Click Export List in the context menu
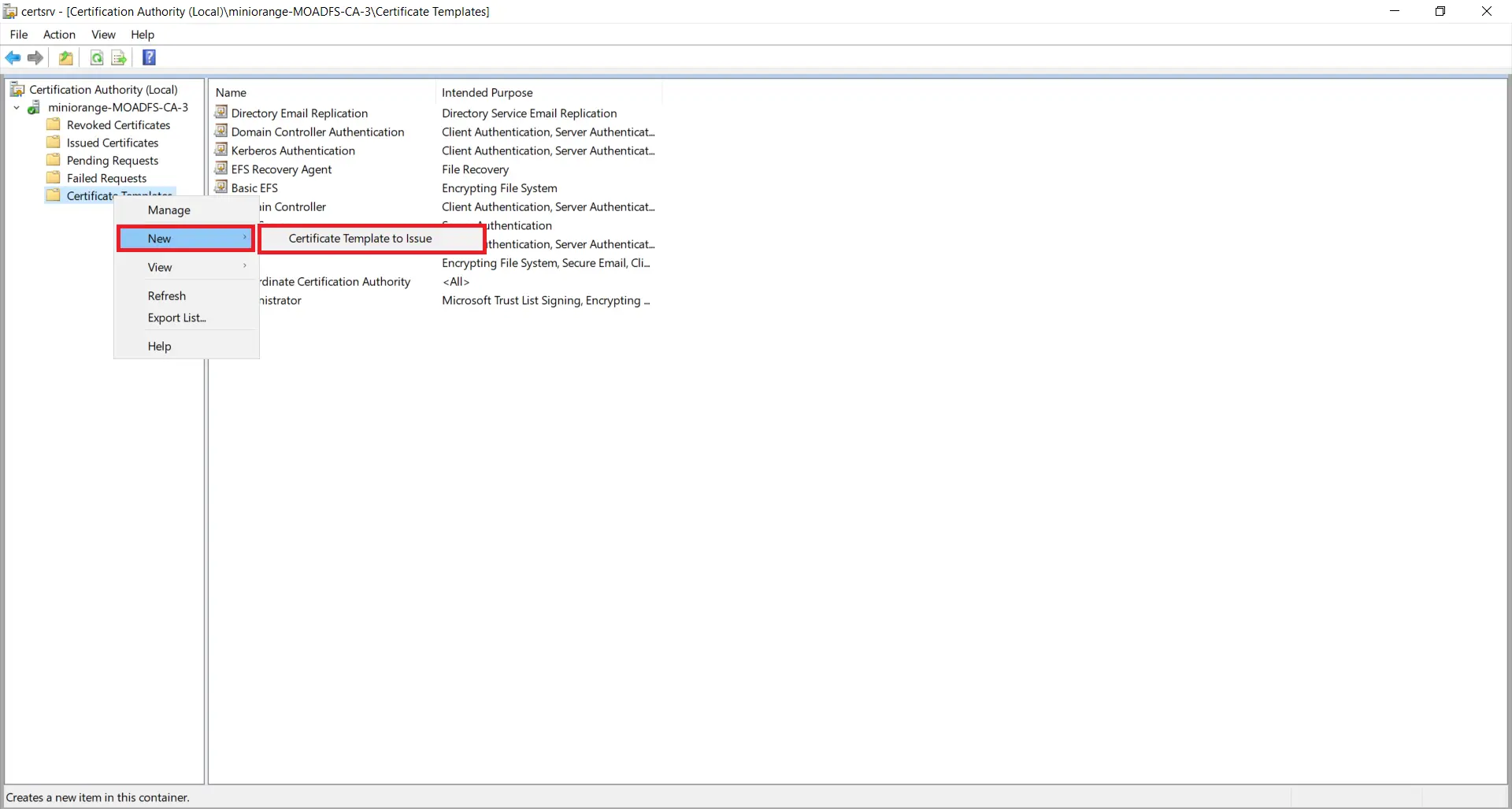Viewport: 1512px width, 809px height. point(176,317)
